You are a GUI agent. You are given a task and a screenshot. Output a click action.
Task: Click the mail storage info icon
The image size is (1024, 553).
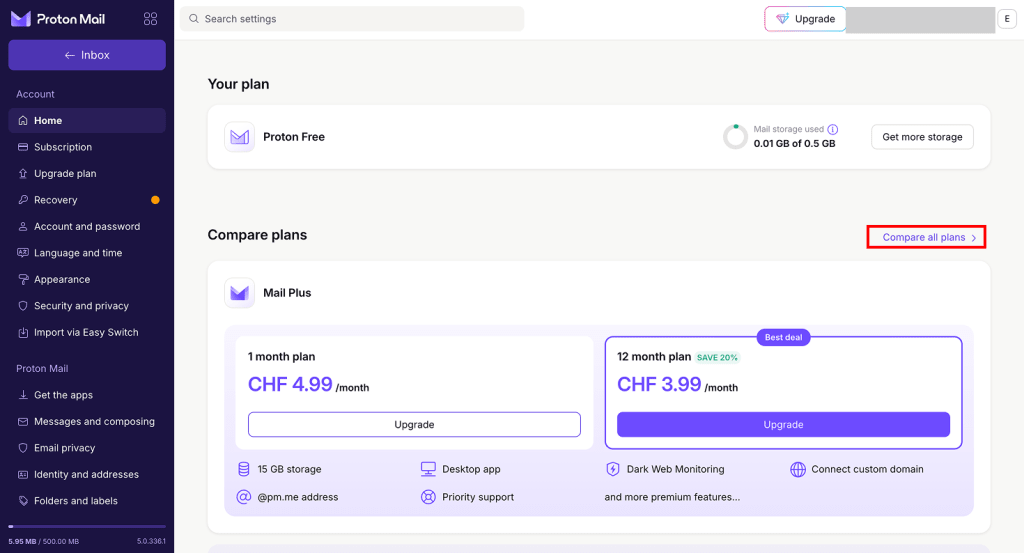[x=833, y=129]
